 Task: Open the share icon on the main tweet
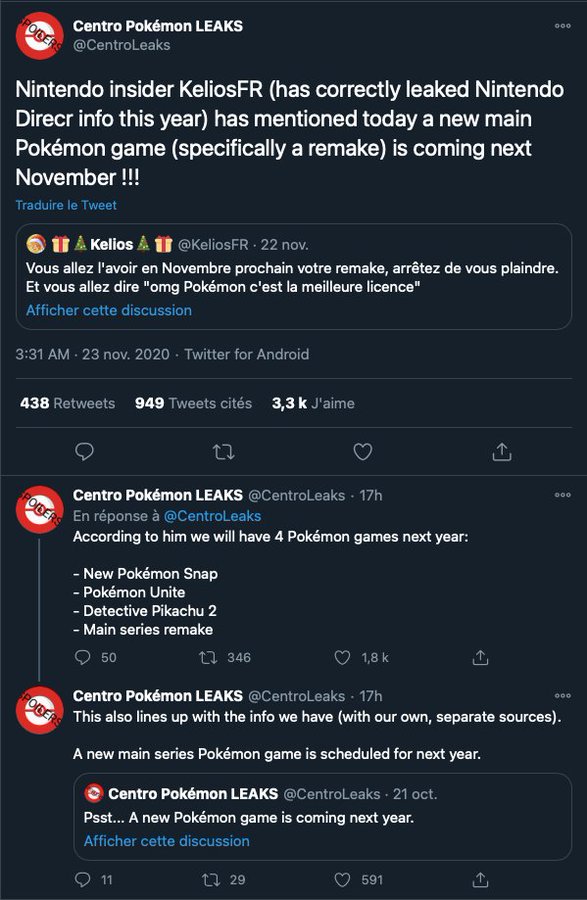pos(504,452)
